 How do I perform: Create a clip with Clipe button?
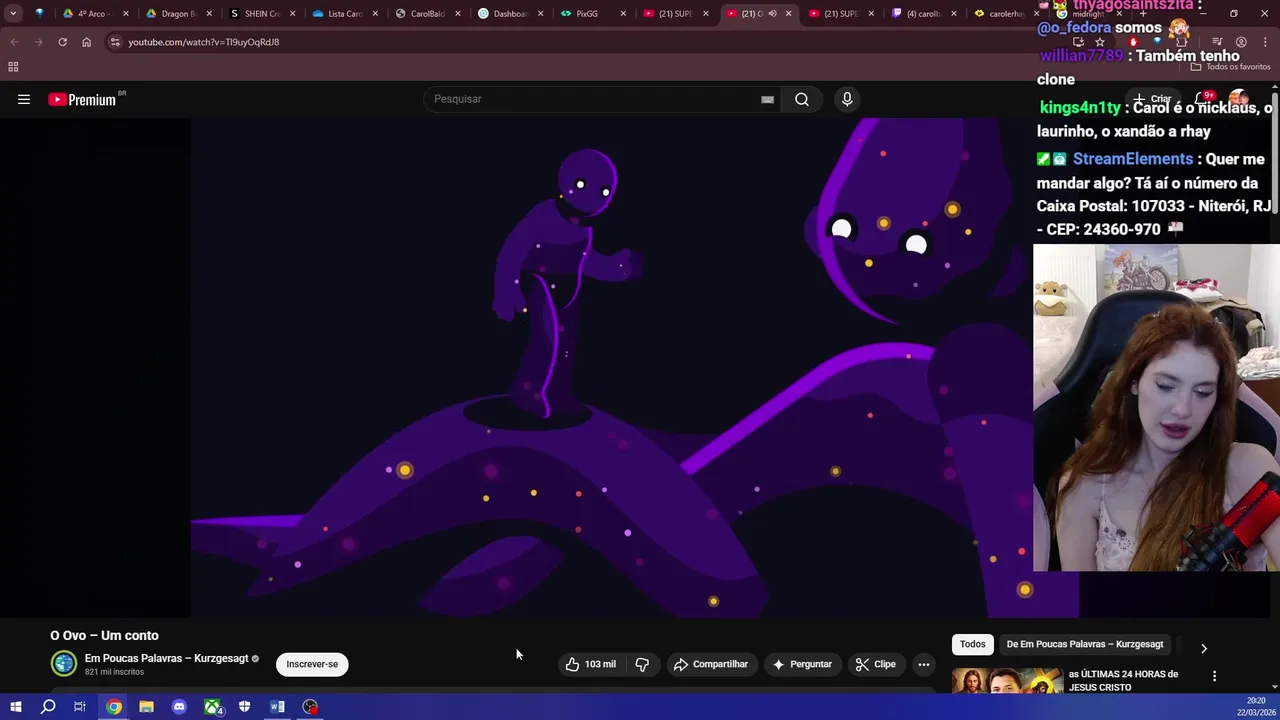[876, 664]
